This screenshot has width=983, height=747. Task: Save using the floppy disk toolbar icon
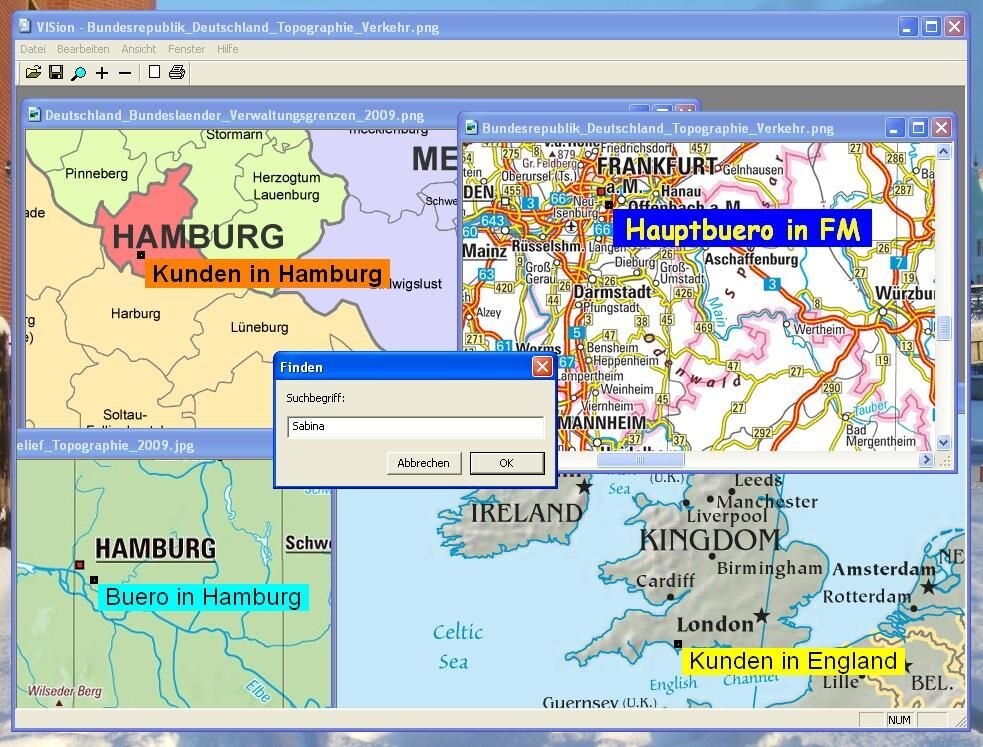click(x=56, y=73)
